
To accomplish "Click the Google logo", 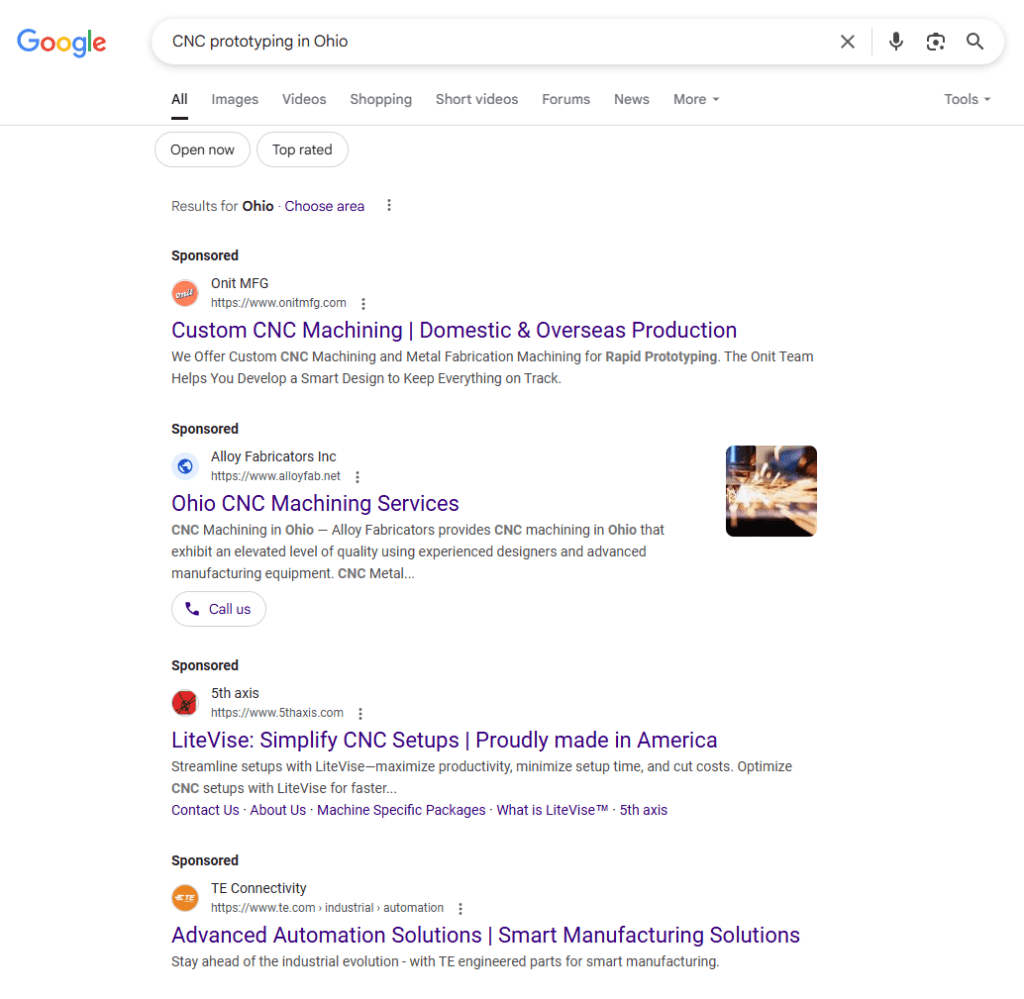I will click(61, 43).
